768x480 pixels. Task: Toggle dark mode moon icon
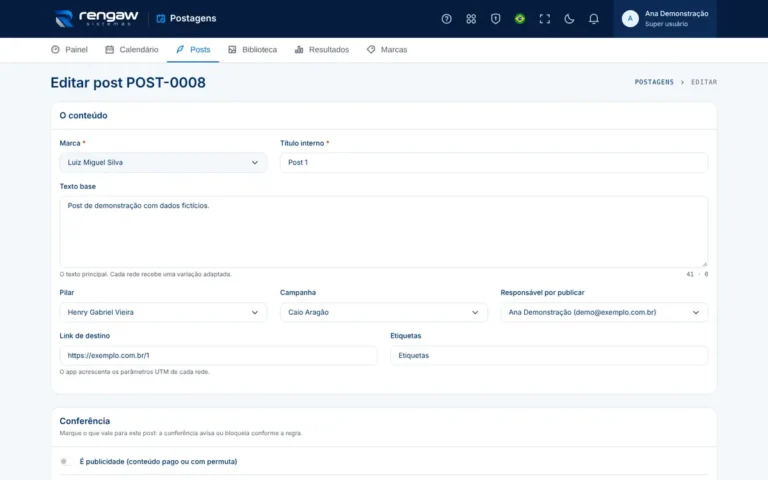coord(569,19)
